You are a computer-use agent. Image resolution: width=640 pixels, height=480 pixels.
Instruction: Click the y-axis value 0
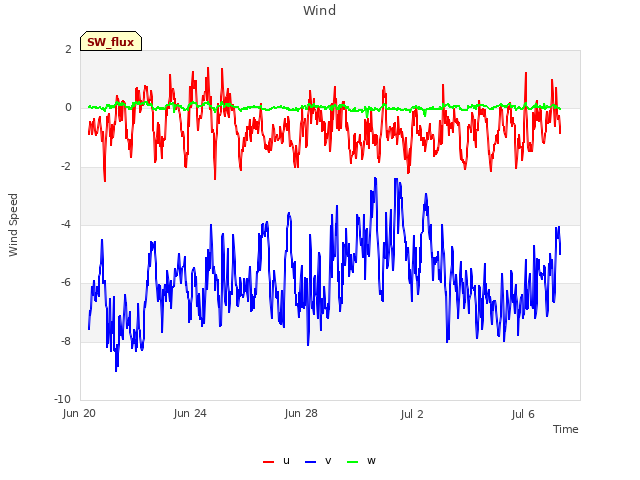(x=68, y=107)
